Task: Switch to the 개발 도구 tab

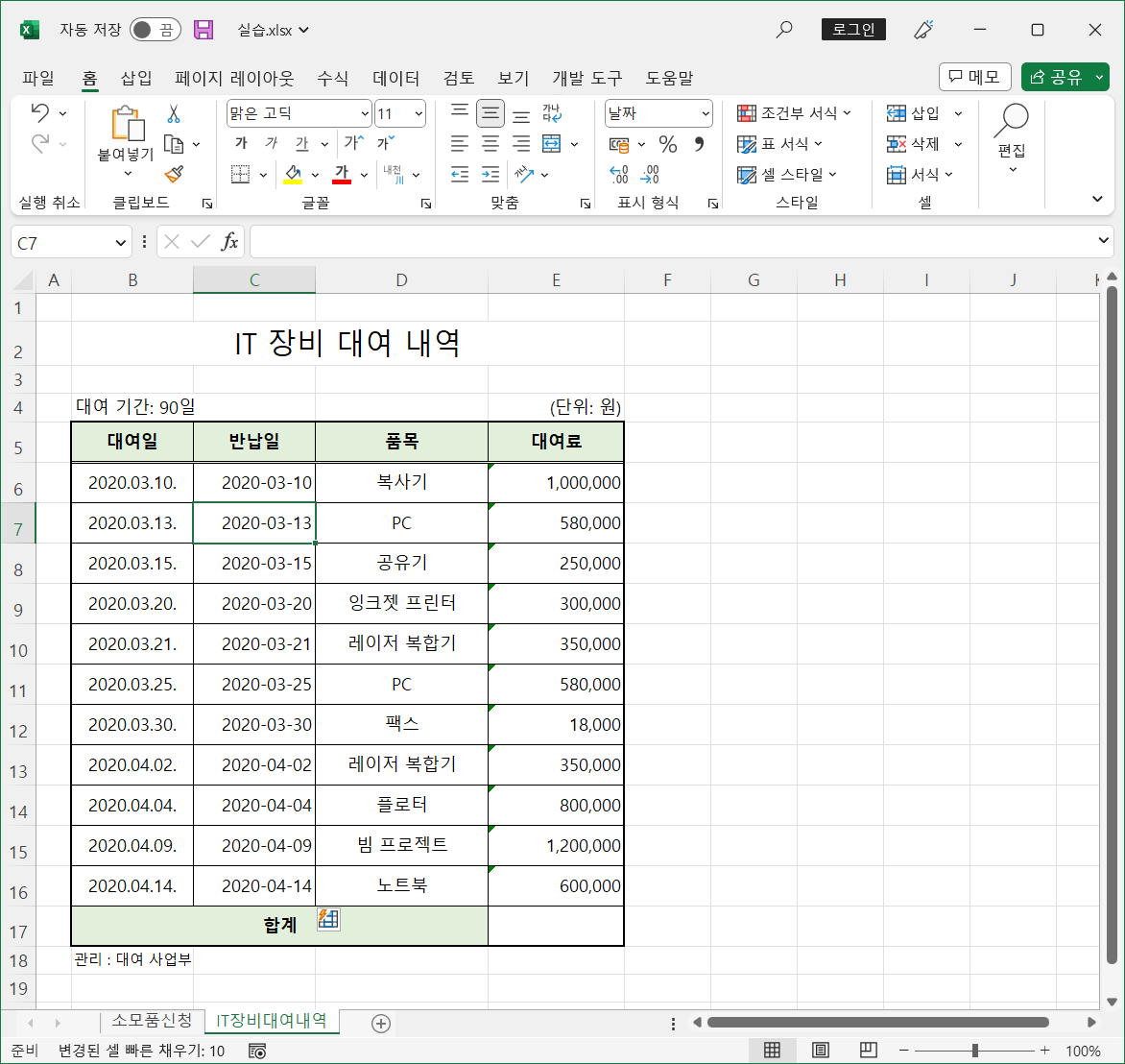Action: coord(587,78)
